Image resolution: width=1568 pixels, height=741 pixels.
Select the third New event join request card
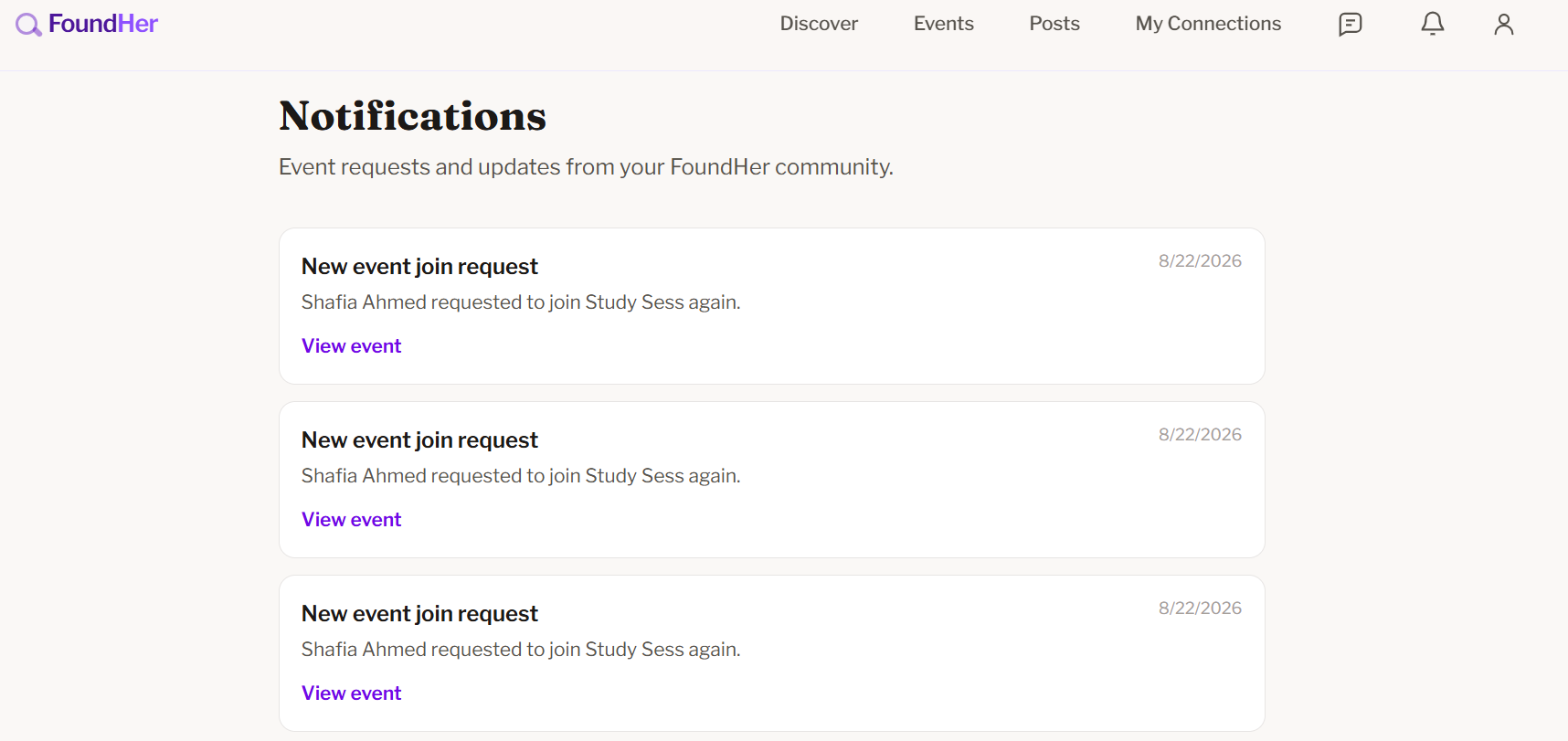[771, 653]
